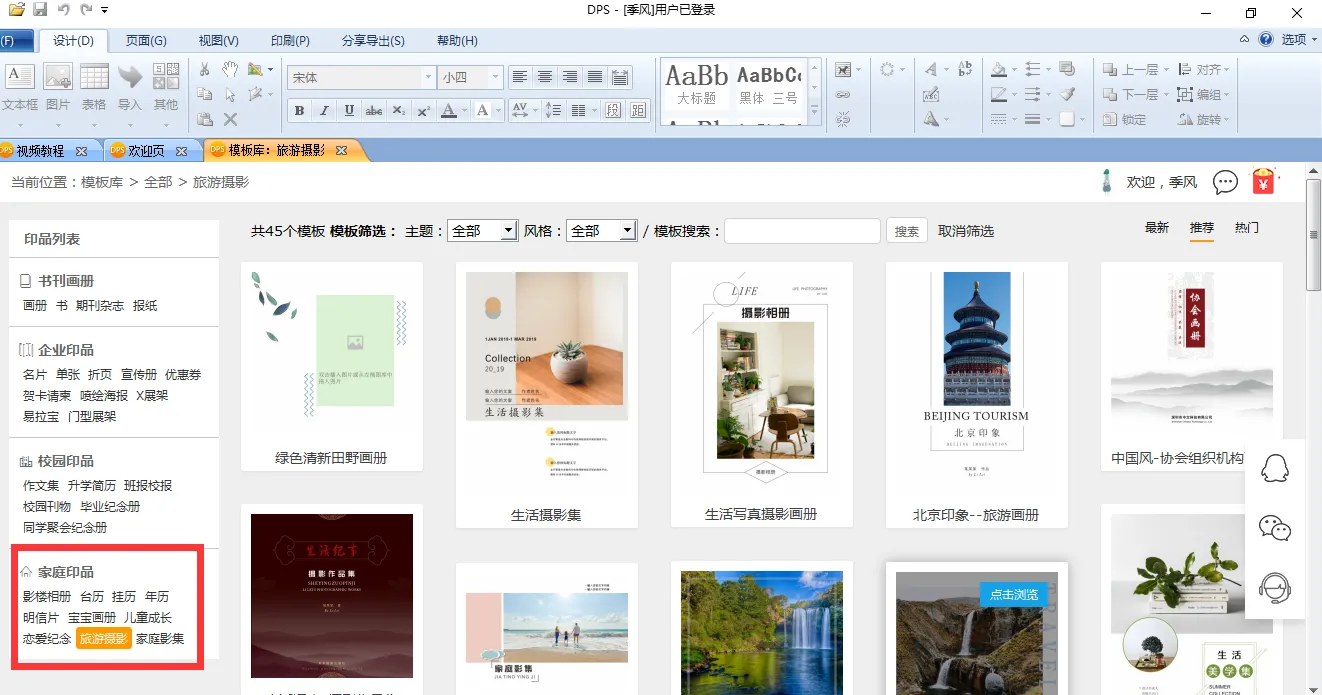Click the center text alignment button
This screenshot has width=1322, height=695.
click(545, 77)
